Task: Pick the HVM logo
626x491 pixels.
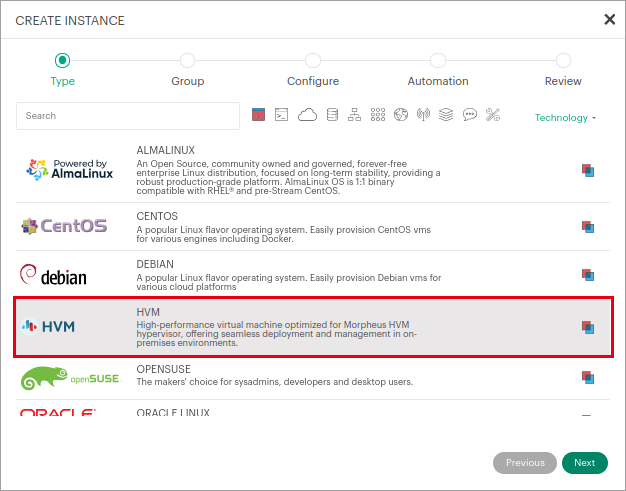Action: 48,327
